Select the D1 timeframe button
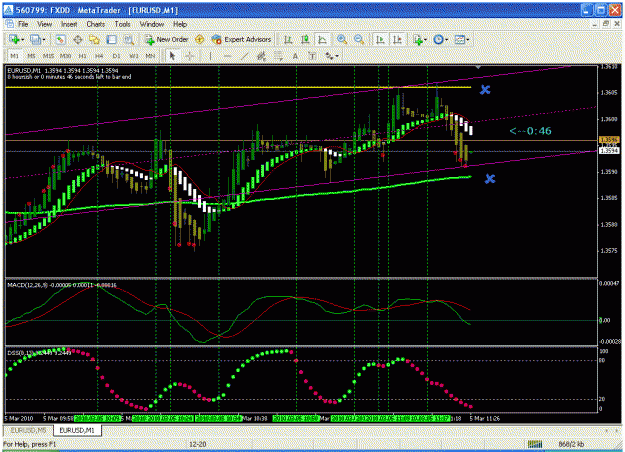Screen dimensions: 625x452 [x=116, y=56]
